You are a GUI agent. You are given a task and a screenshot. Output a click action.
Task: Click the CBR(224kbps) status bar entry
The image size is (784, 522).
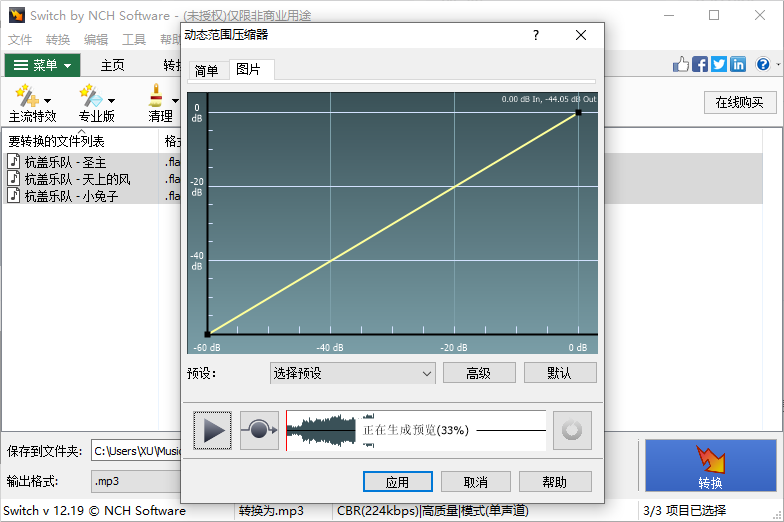click(x=432, y=510)
